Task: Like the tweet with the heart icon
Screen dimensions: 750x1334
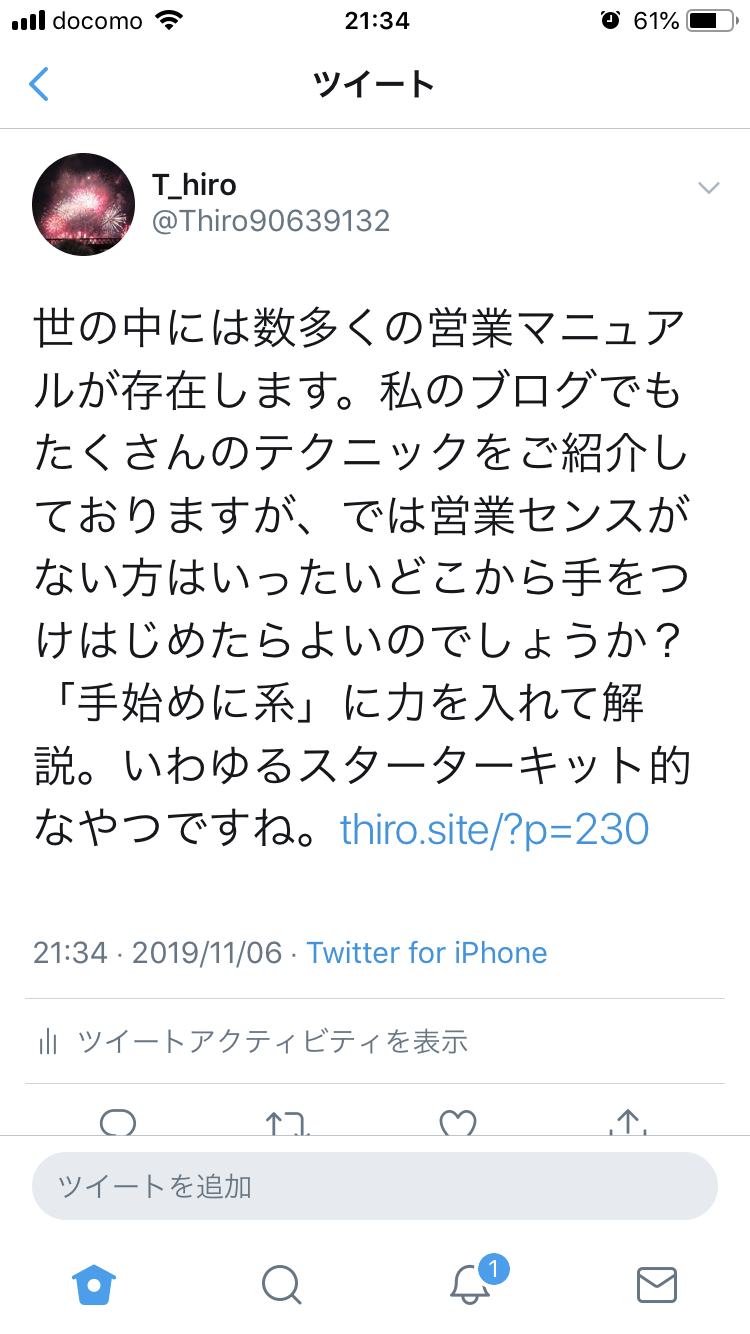Action: [458, 1122]
